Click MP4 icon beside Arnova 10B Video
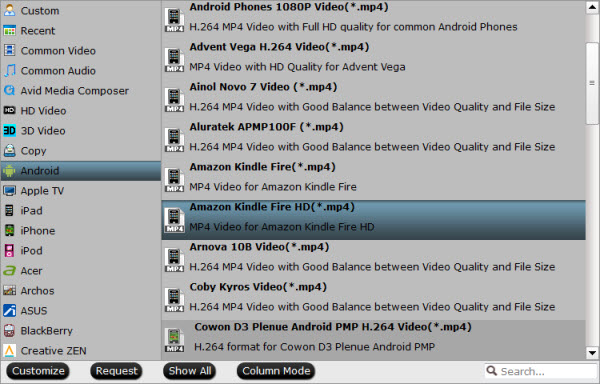 (174, 260)
